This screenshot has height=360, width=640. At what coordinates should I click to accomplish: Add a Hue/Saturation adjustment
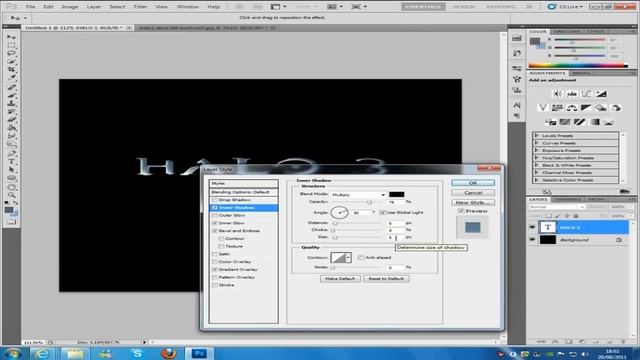point(557,108)
